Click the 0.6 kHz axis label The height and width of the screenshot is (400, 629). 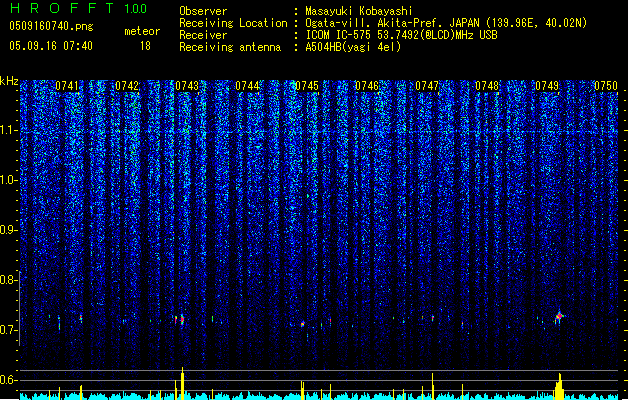click(x=9, y=380)
